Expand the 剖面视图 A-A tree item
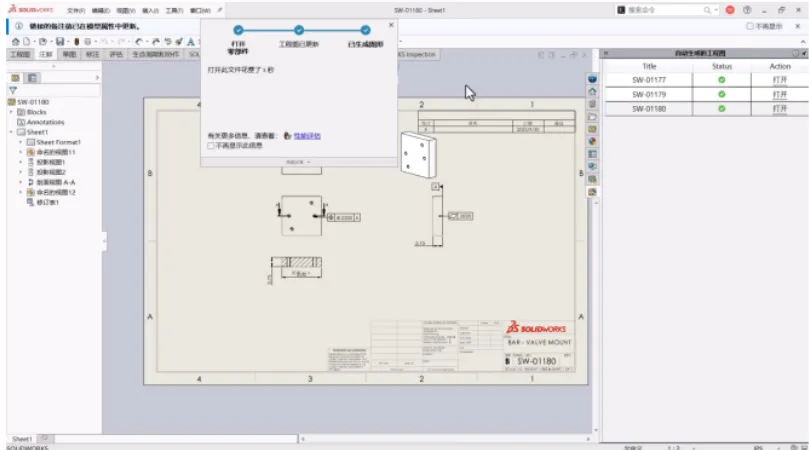The height and width of the screenshot is (450, 809). pos(20,182)
